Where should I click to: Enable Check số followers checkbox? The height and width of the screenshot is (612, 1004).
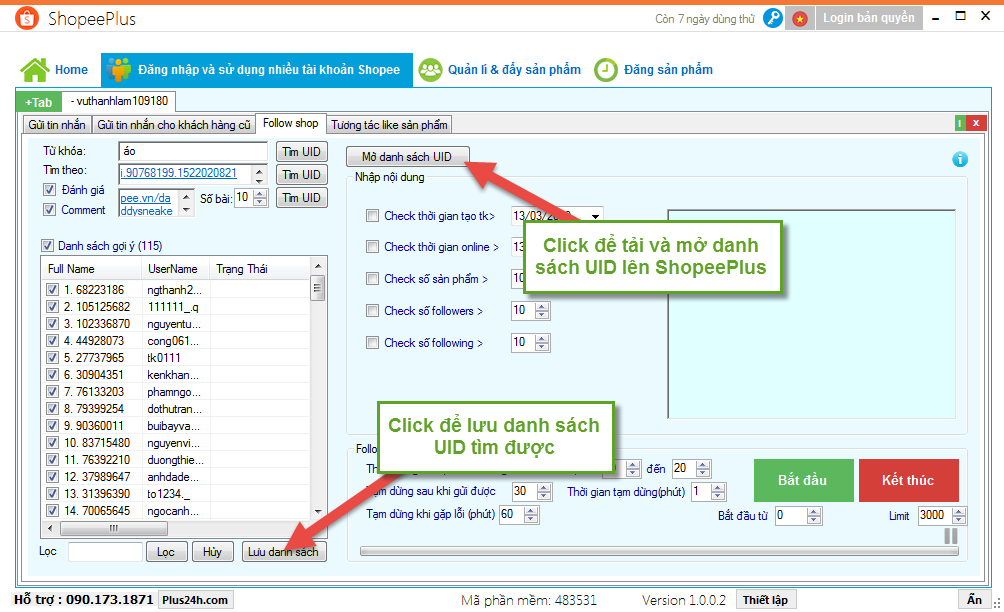(x=373, y=311)
